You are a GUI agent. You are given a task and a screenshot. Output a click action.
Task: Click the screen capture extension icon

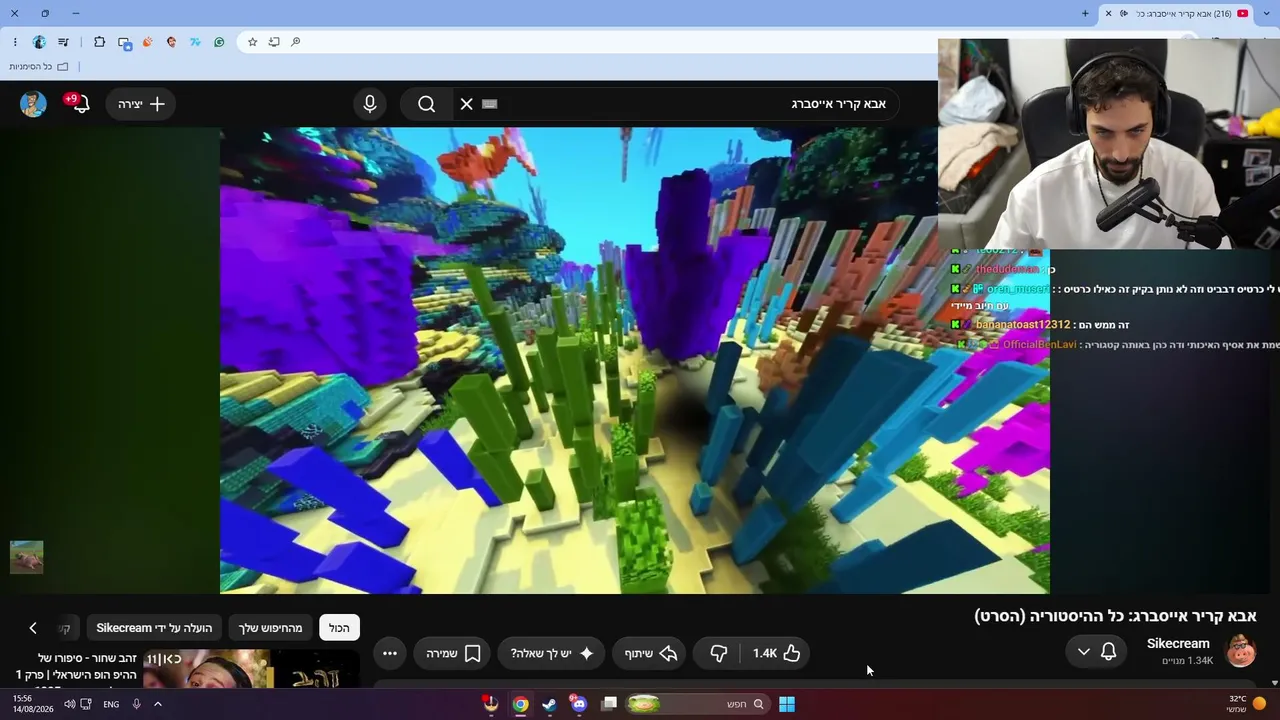click(x=124, y=42)
